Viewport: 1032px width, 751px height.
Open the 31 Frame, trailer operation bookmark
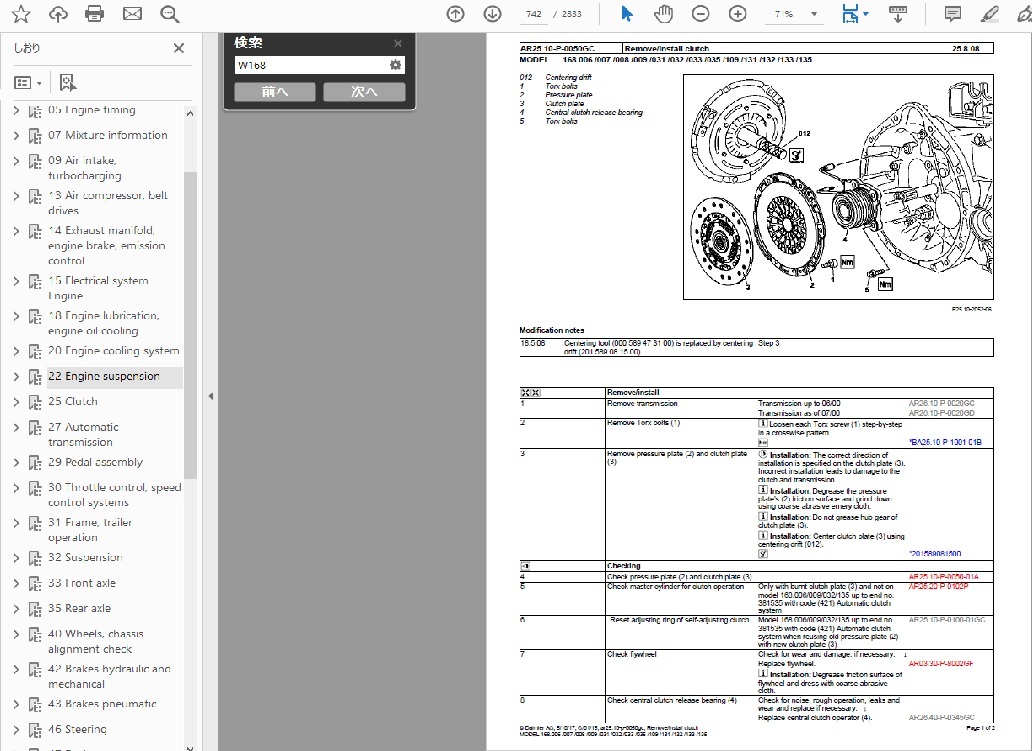(x=90, y=530)
